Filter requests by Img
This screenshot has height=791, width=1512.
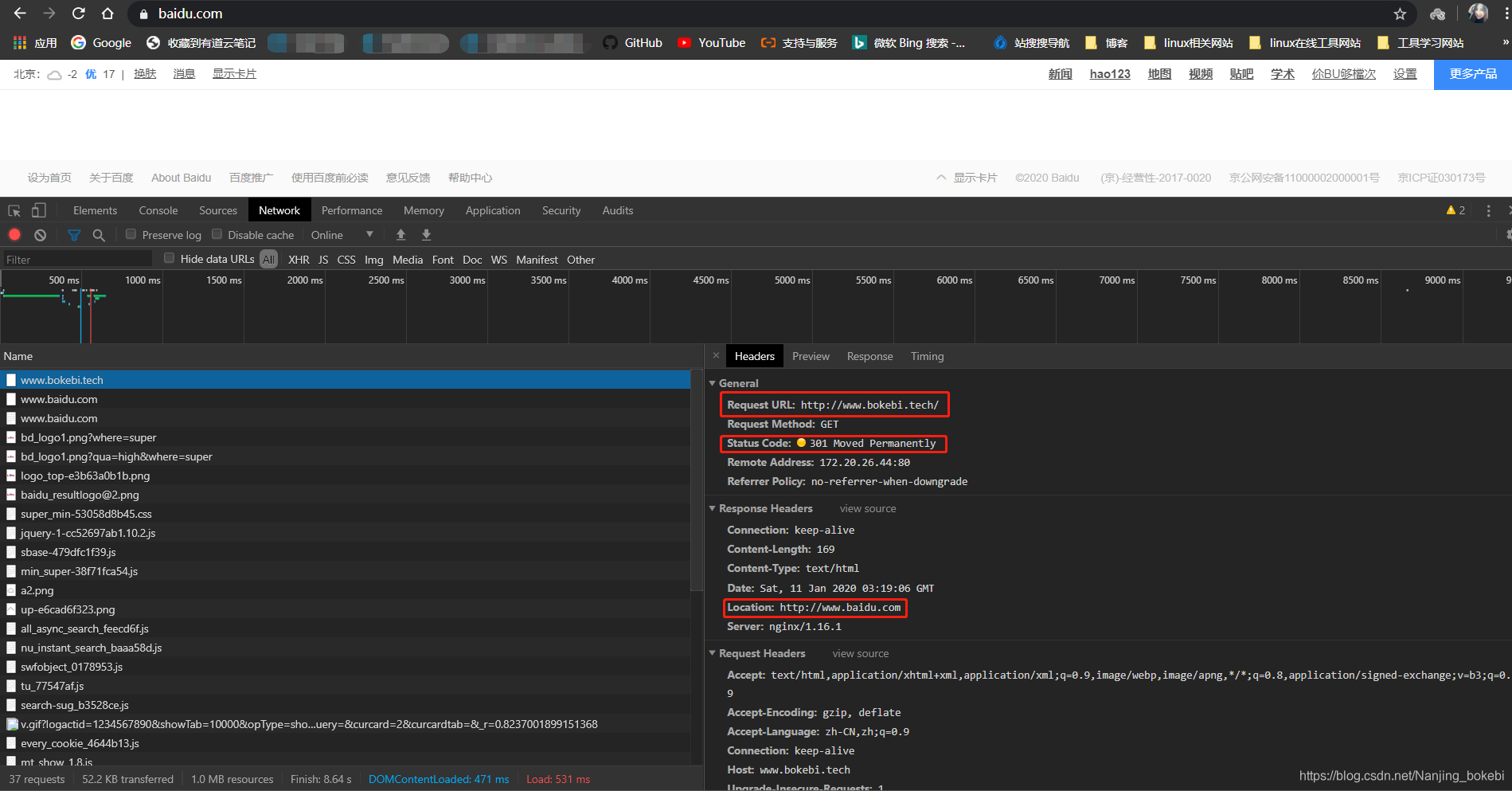coord(373,260)
